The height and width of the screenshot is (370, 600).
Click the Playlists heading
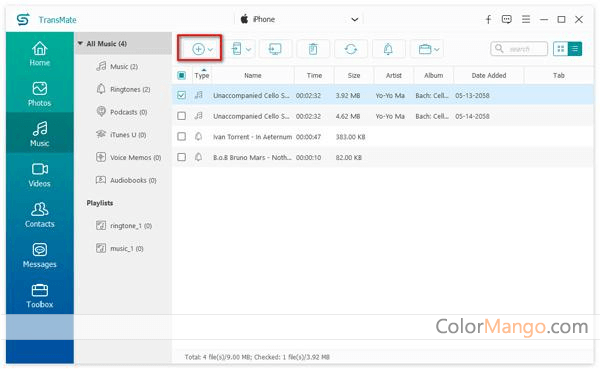(x=99, y=203)
